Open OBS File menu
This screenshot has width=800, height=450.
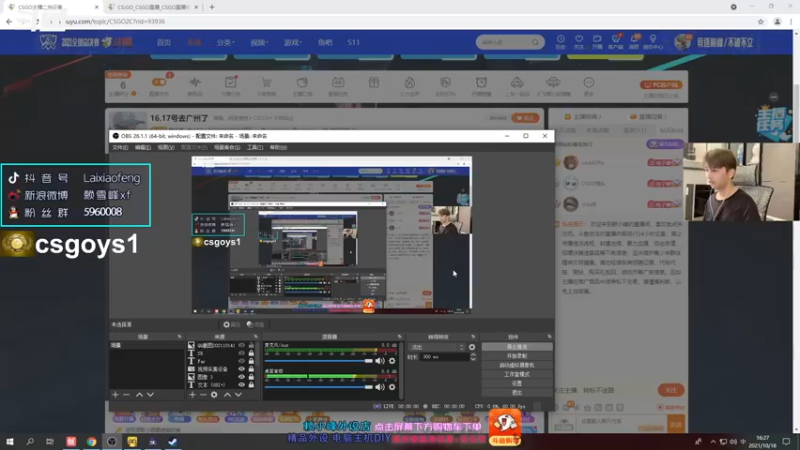(120, 147)
